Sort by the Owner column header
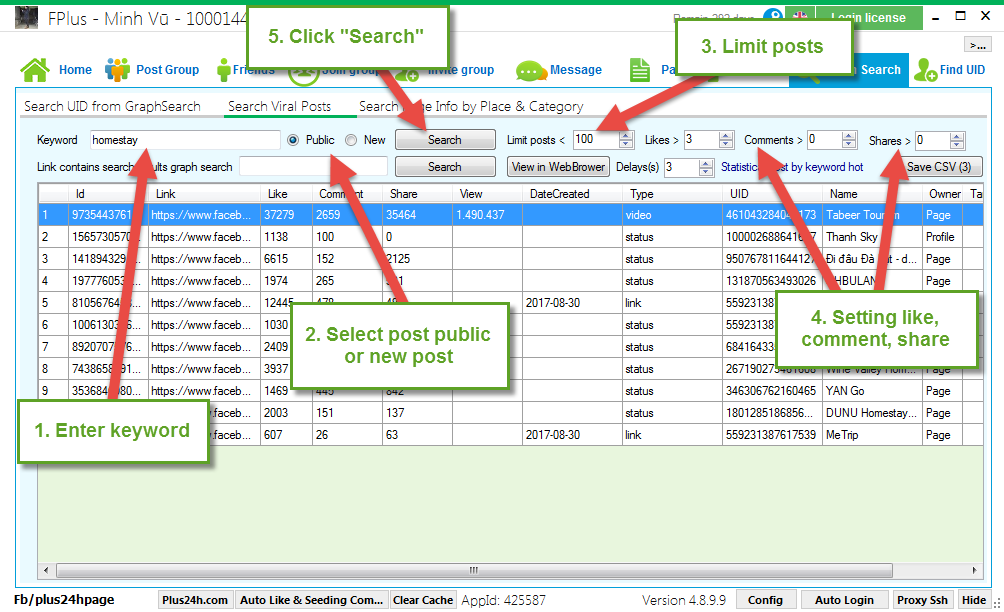The image size is (1004, 612). pyautogui.click(x=943, y=193)
